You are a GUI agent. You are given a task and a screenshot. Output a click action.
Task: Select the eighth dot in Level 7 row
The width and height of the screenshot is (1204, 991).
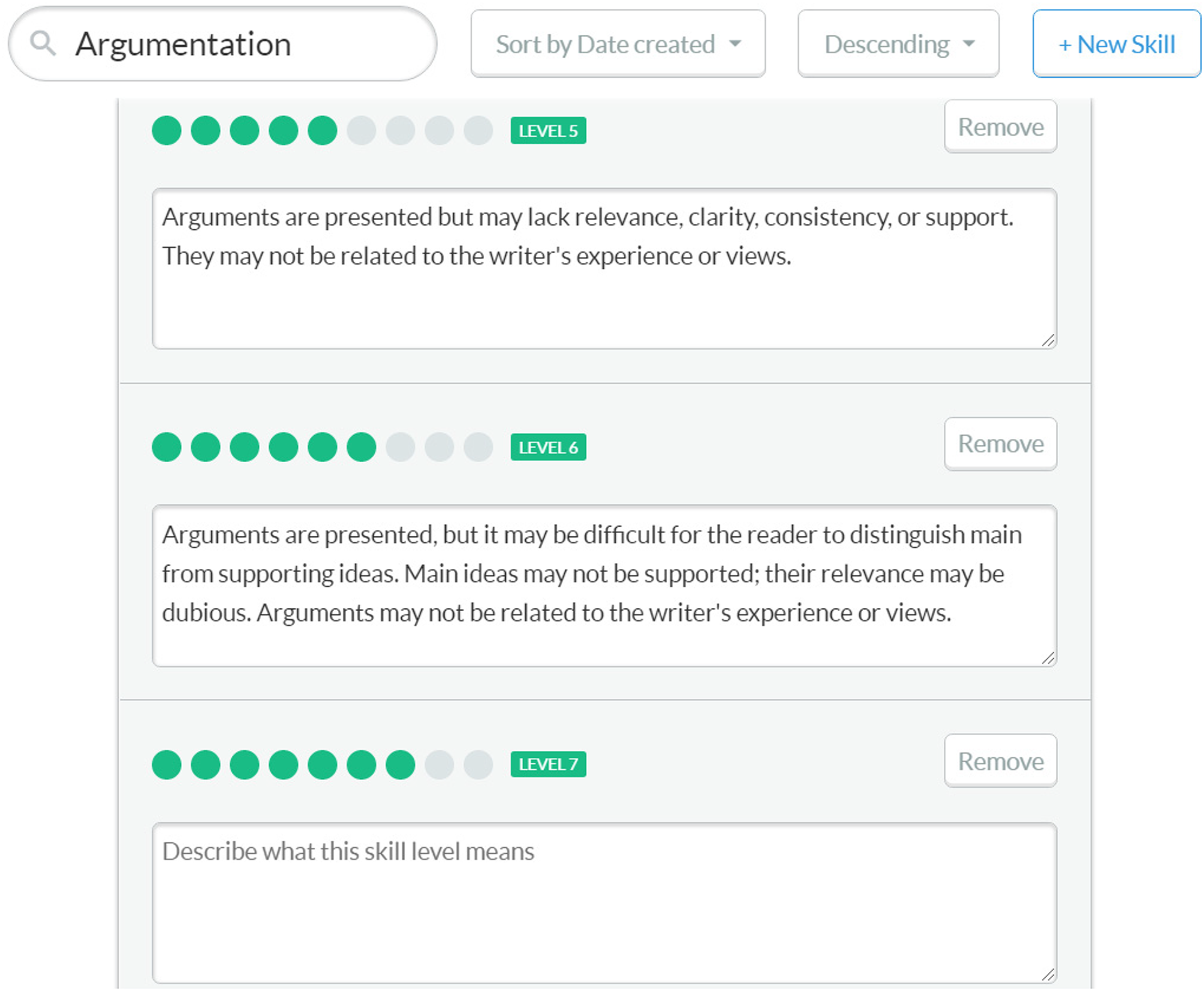(x=440, y=765)
